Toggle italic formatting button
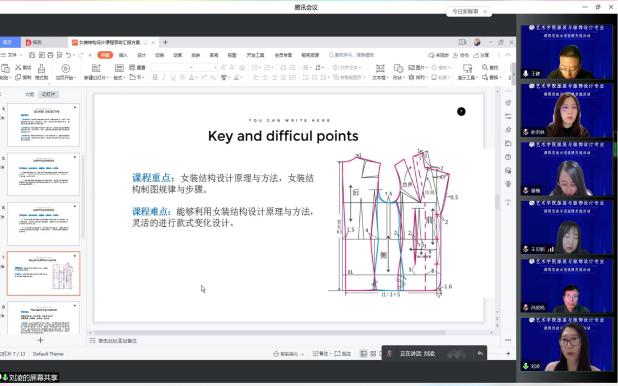The height and width of the screenshot is (386, 618). tap(164, 77)
